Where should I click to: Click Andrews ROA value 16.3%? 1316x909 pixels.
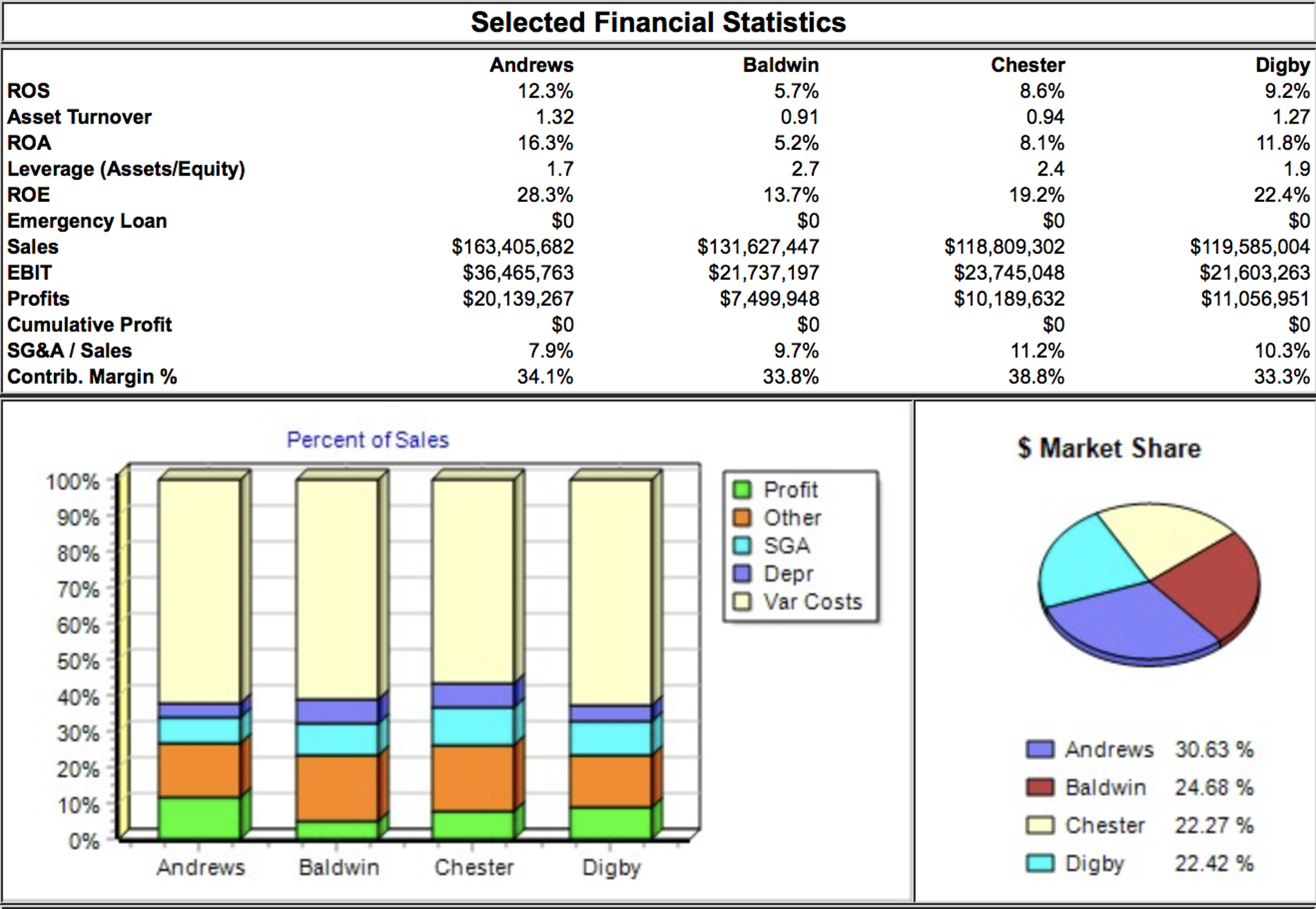(545, 143)
